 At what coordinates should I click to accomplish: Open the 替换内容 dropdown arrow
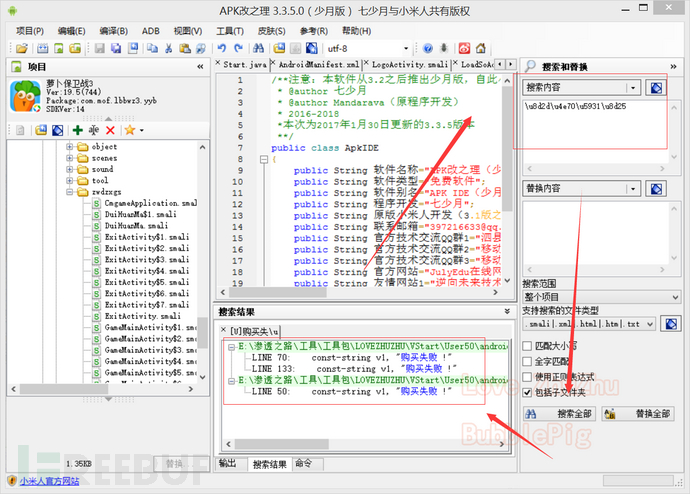coord(633,189)
